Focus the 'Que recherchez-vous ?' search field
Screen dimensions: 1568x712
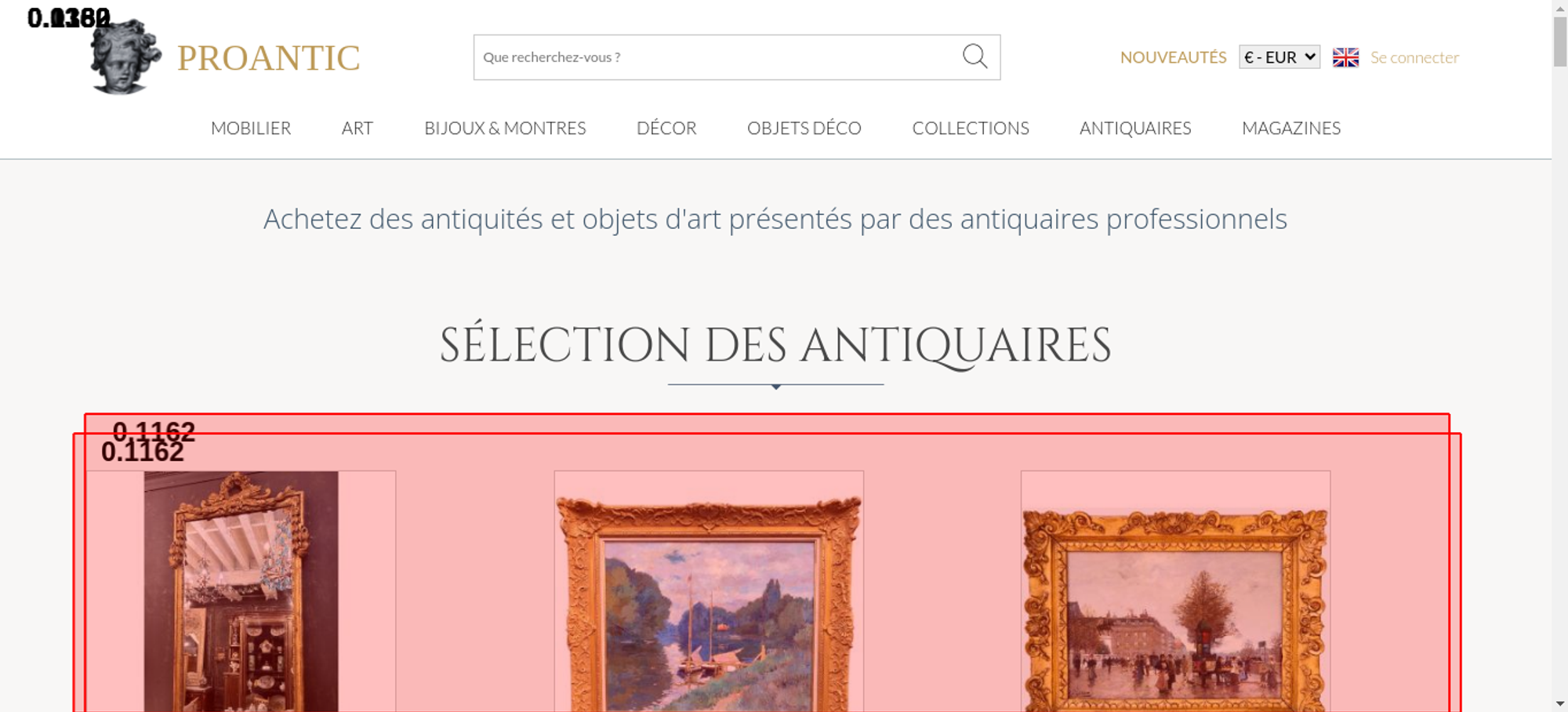[717, 57]
